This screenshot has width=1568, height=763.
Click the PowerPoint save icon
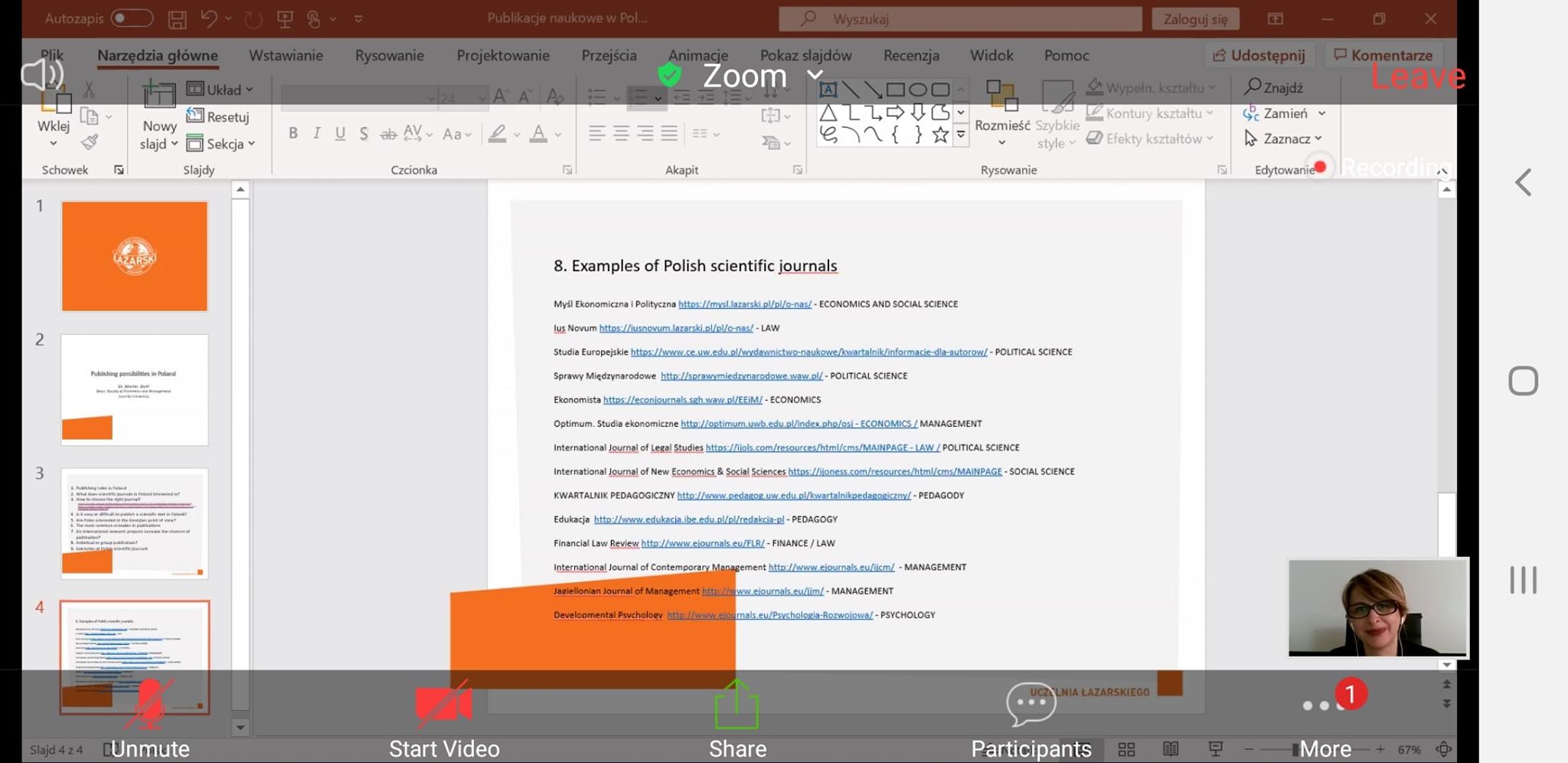177,18
